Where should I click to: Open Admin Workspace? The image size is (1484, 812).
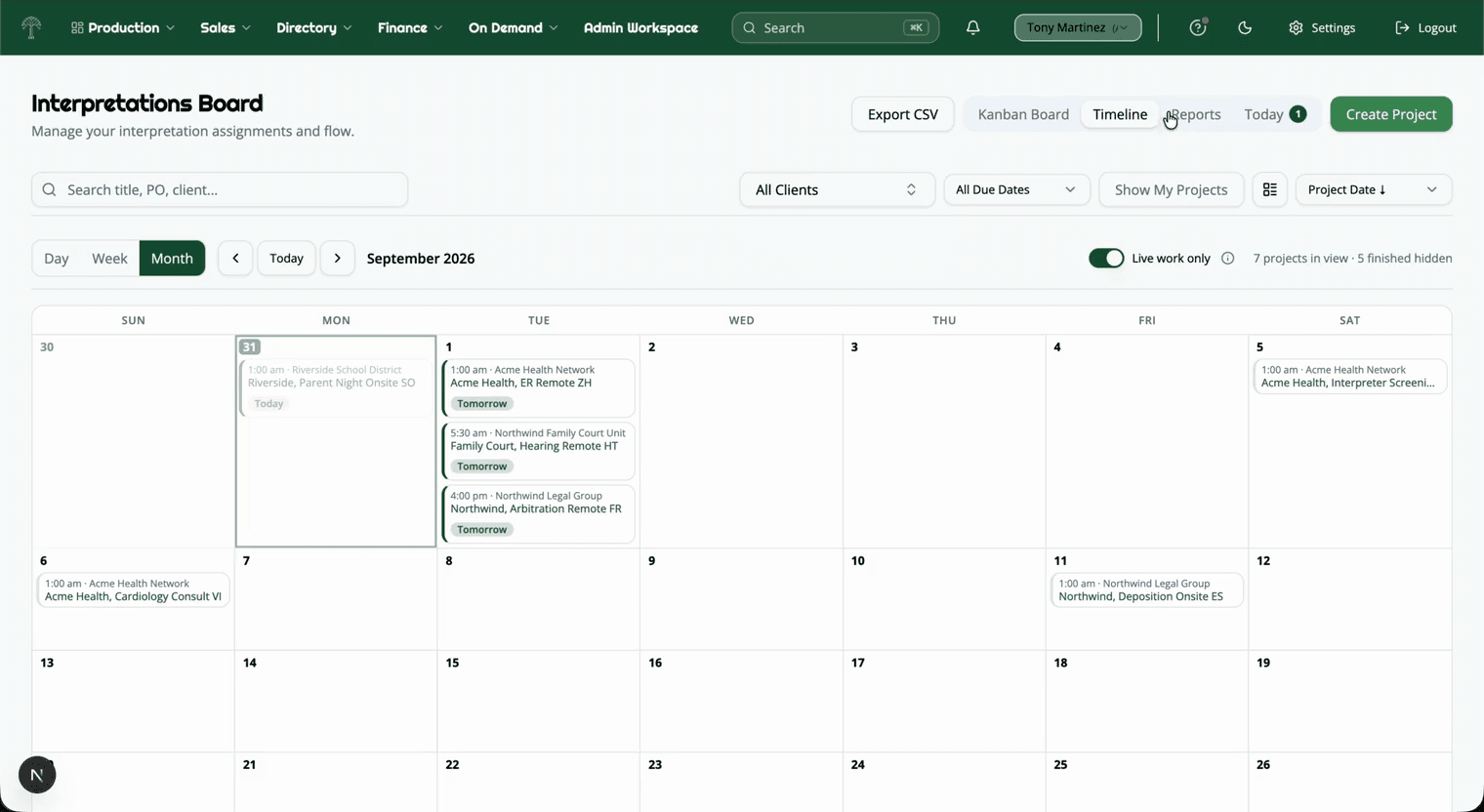[640, 27]
